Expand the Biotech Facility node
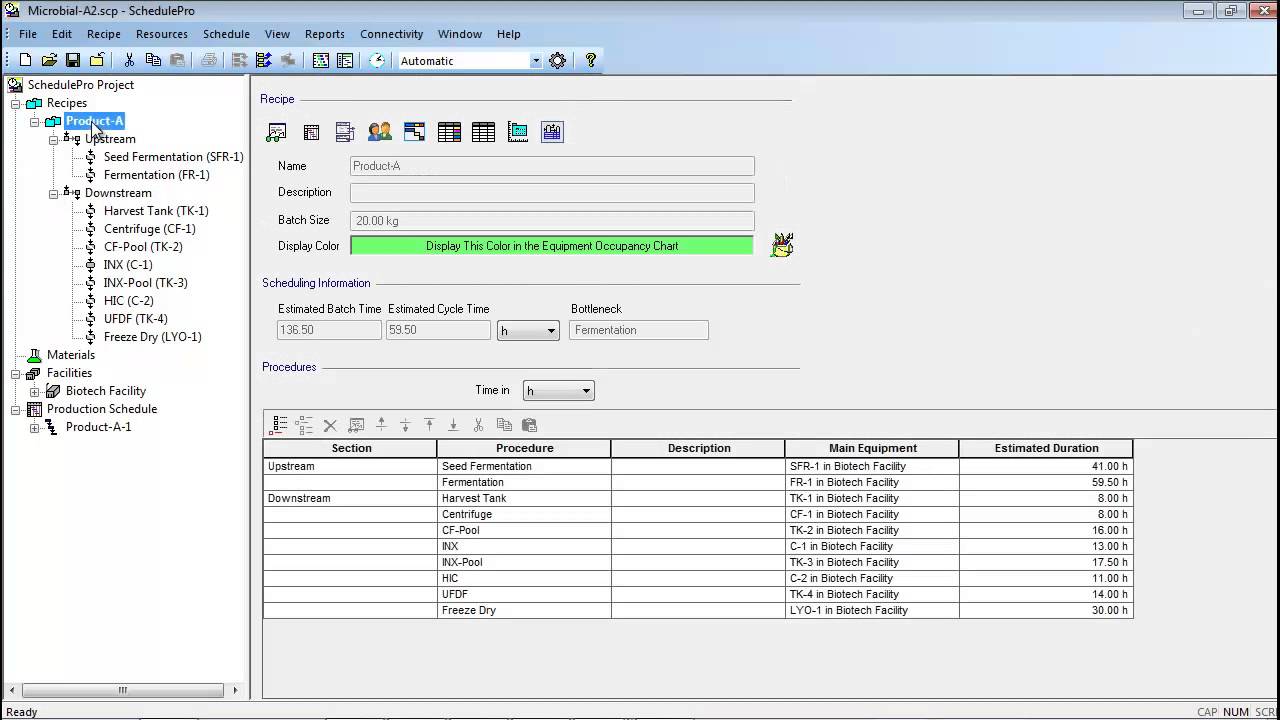Screen dimensions: 1280x720 35,391
